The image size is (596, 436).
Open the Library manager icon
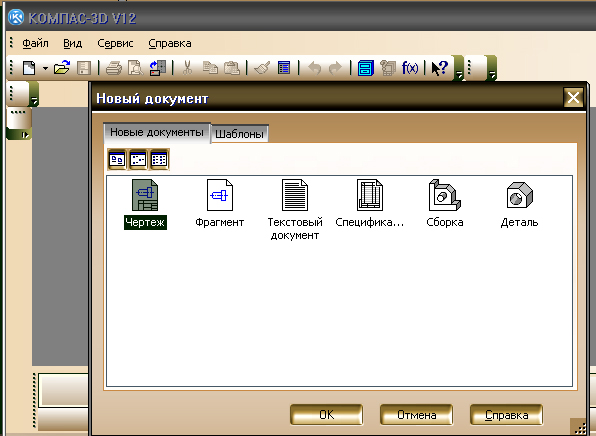(366, 68)
